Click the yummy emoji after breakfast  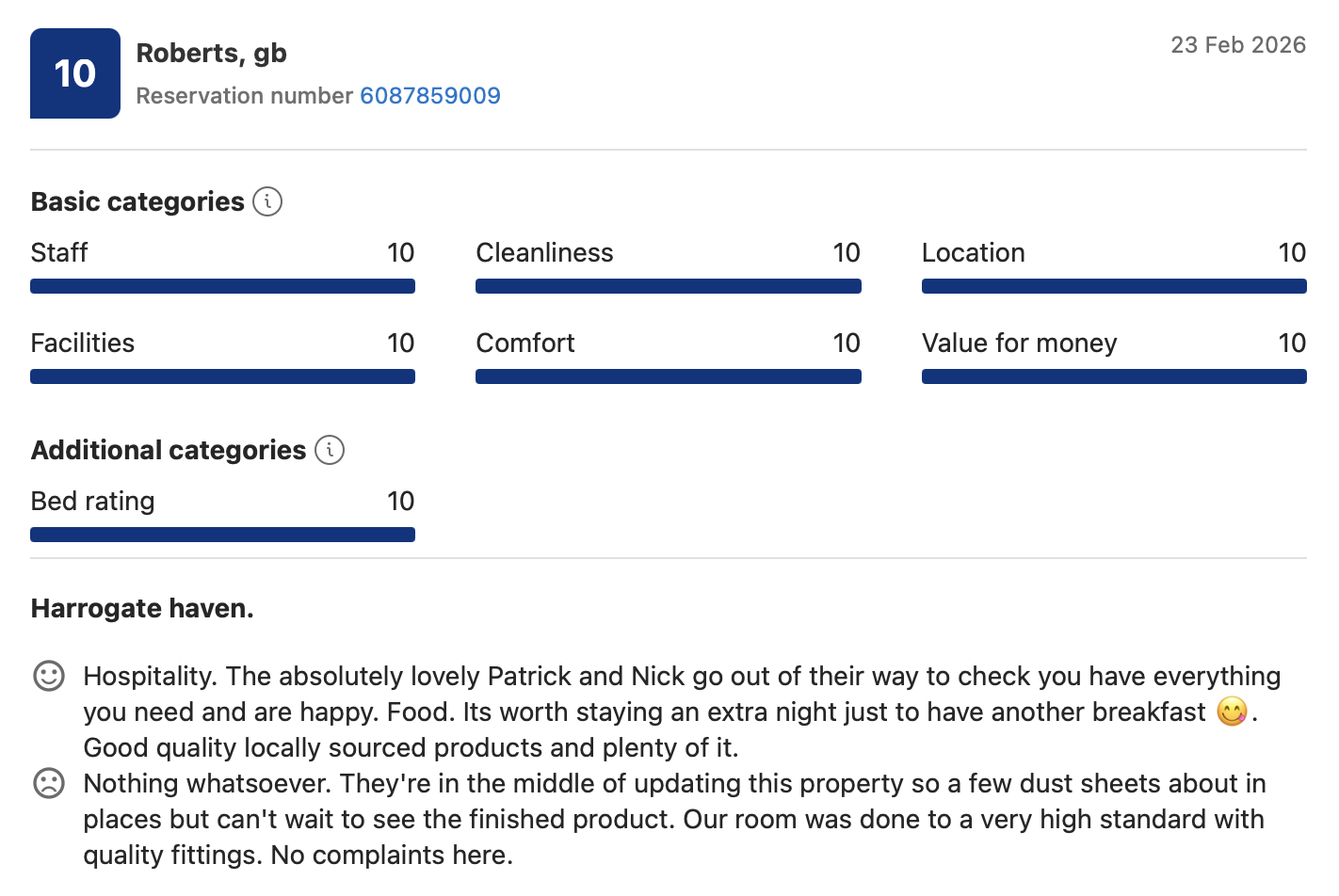1231,712
